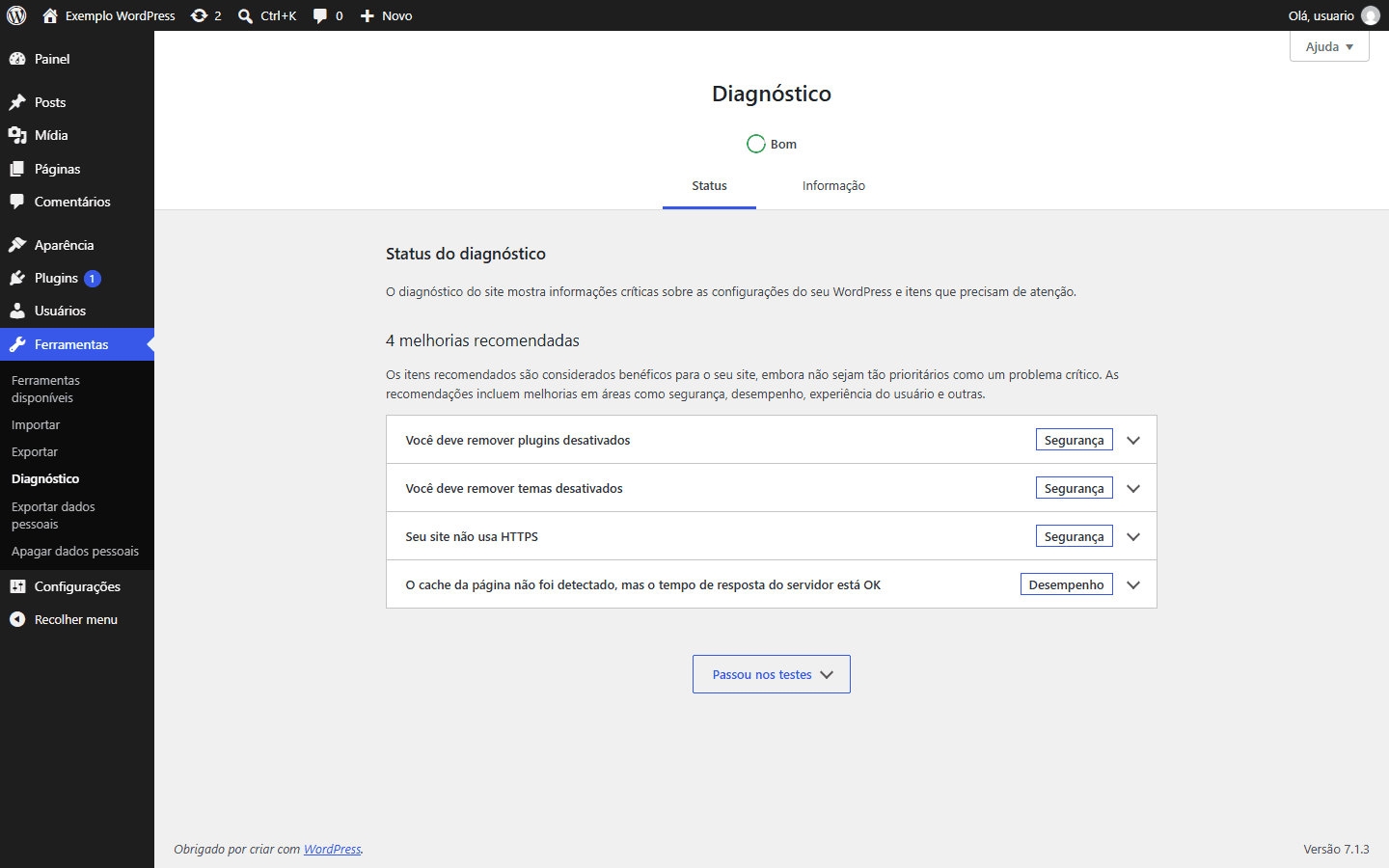Click the Posts pushpin icon
1389x868 pixels.
click(x=17, y=102)
